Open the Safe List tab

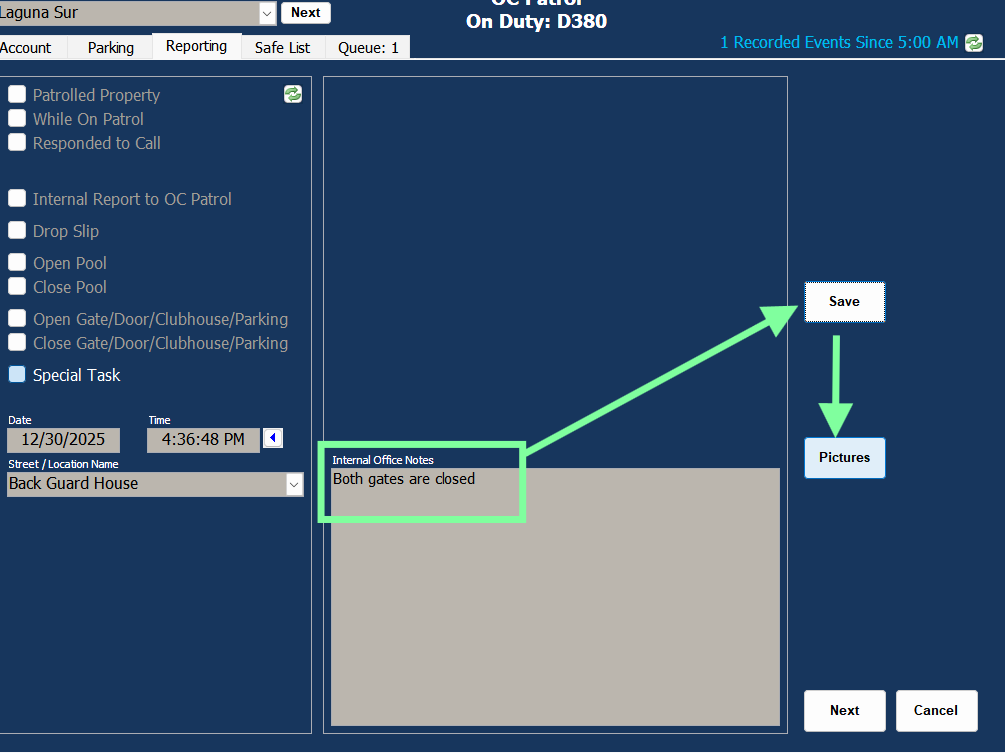coord(282,47)
